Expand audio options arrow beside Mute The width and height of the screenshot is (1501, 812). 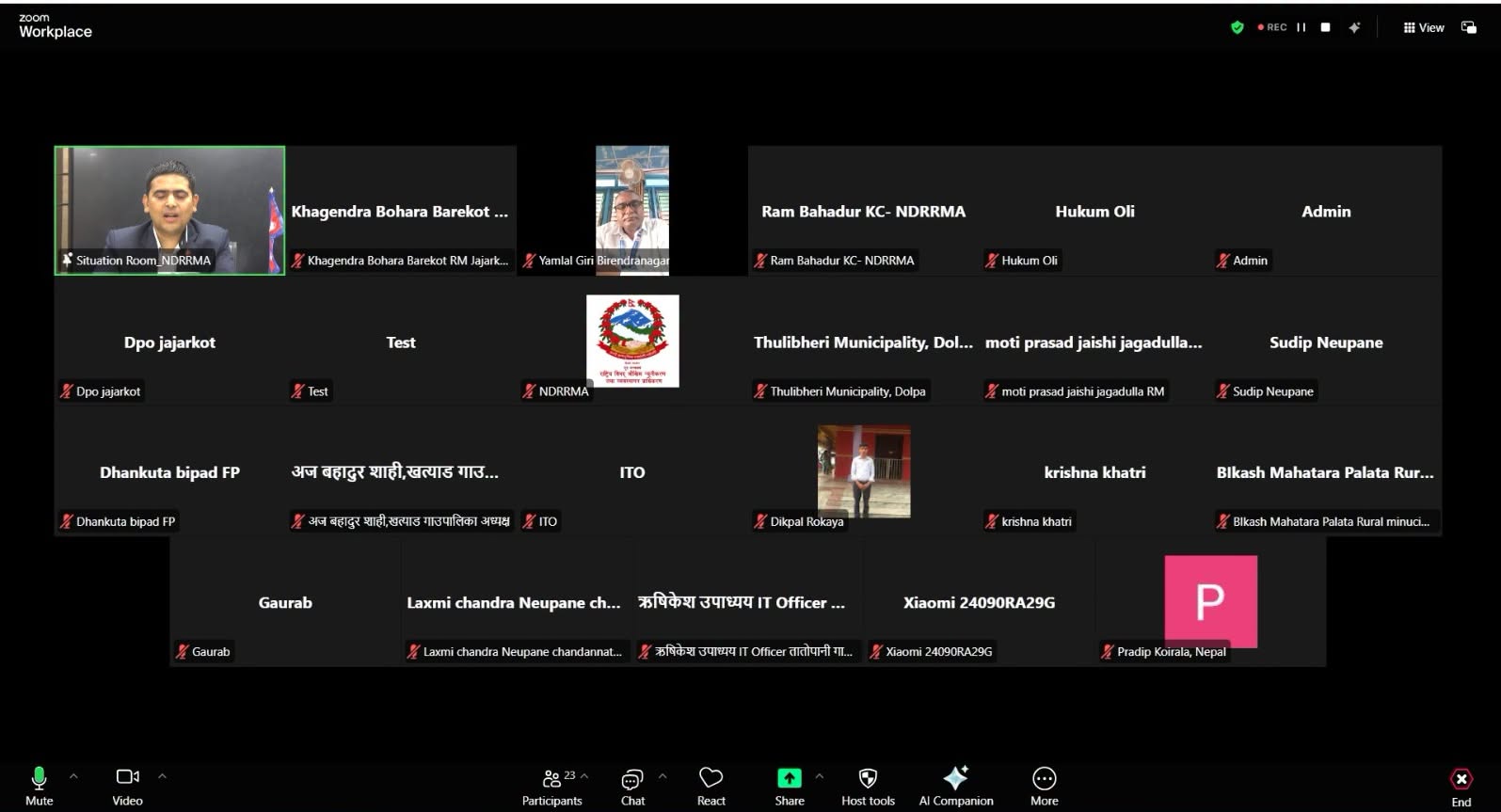(x=73, y=776)
